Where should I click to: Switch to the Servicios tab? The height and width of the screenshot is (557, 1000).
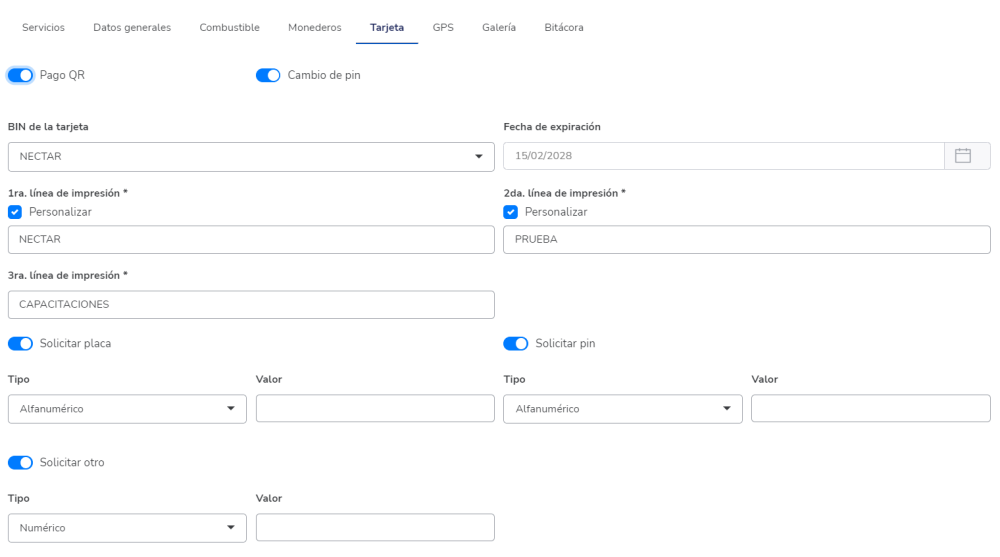tap(43, 28)
